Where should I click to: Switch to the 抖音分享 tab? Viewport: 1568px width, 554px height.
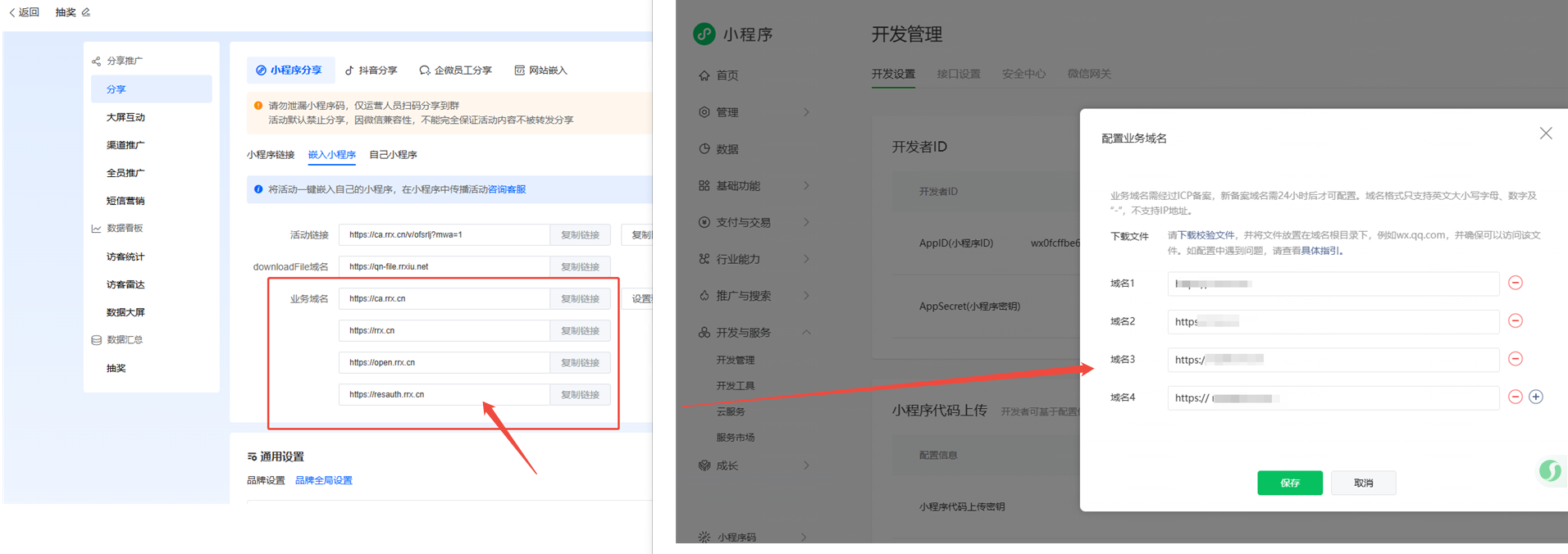click(x=371, y=70)
